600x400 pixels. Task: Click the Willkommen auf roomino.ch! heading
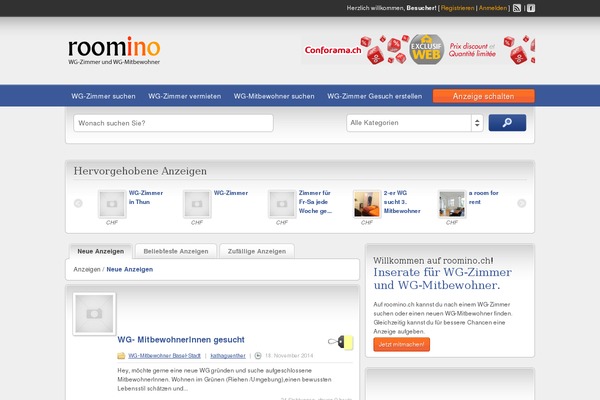coord(433,261)
